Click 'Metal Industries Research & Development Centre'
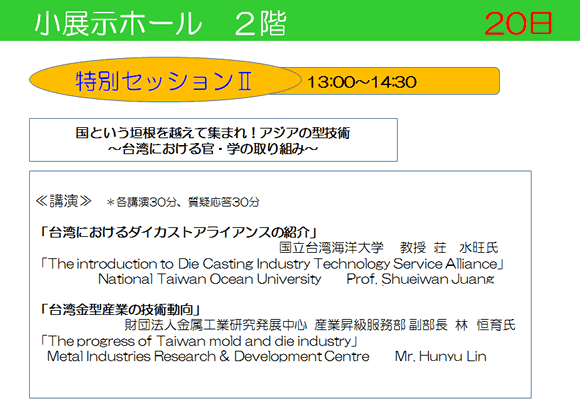Viewport: 580px width, 411px height. coord(208,356)
